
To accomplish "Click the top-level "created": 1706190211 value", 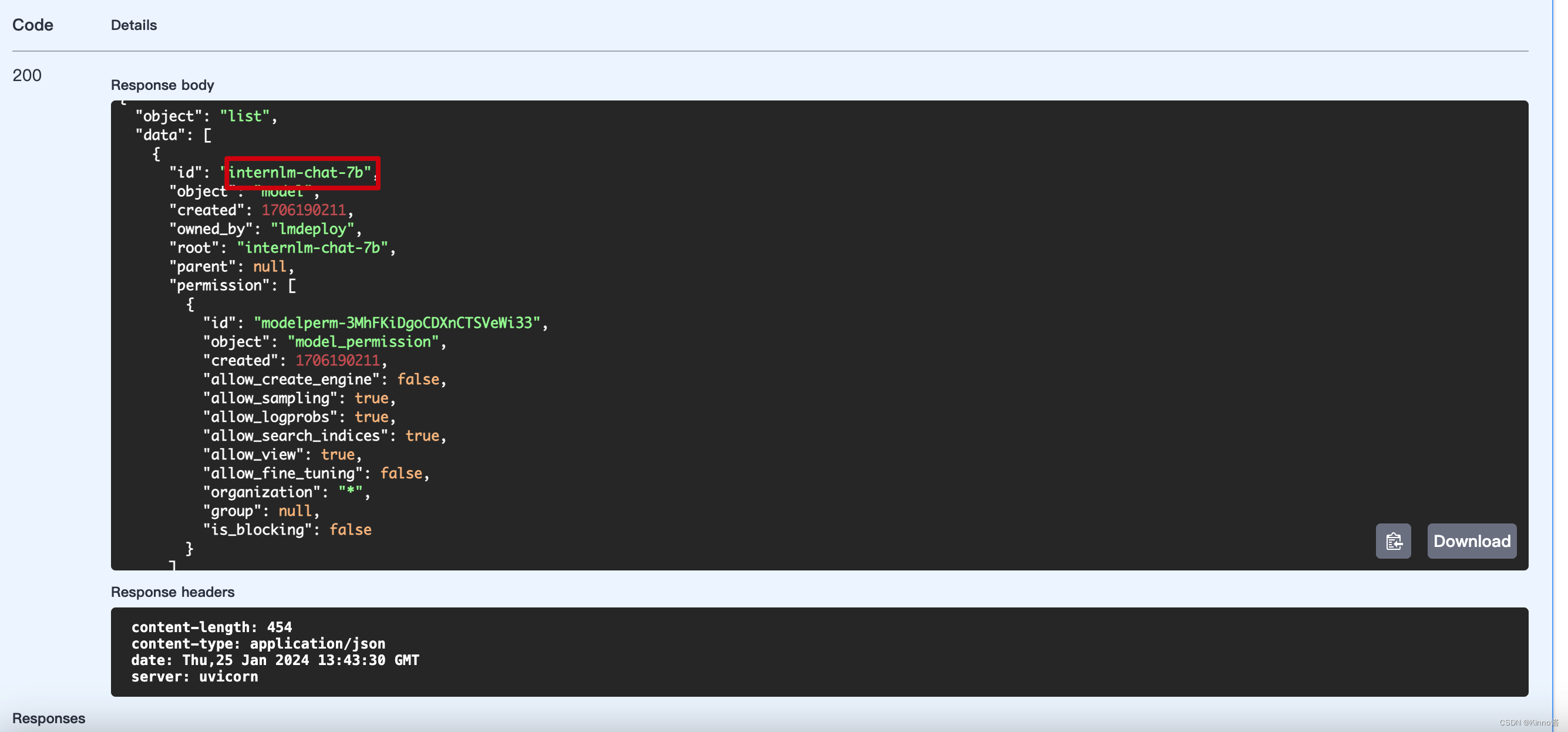I will [304, 210].
